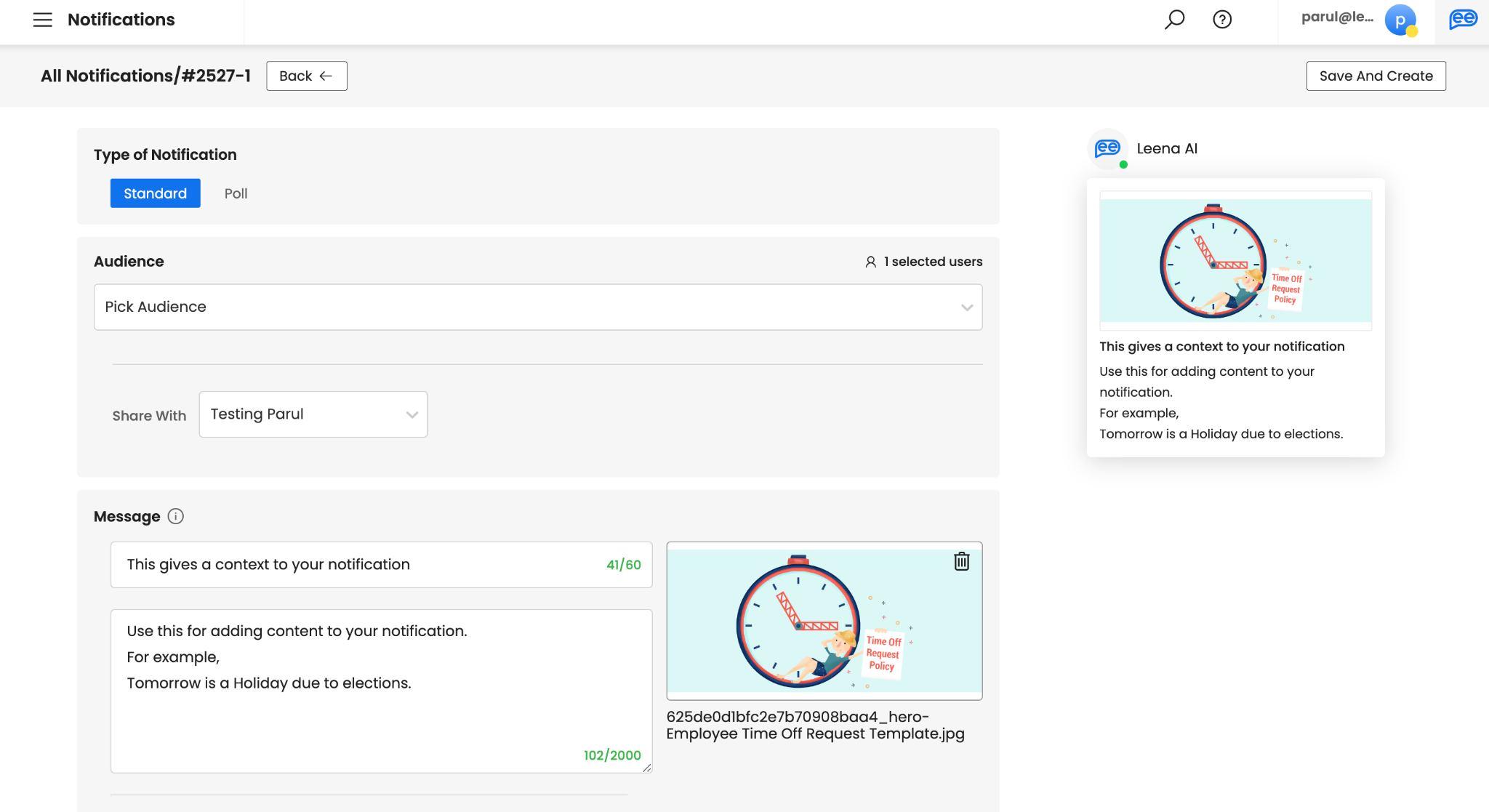Click the Message info icon
Viewport: 1489px width, 812px height.
[x=175, y=516]
